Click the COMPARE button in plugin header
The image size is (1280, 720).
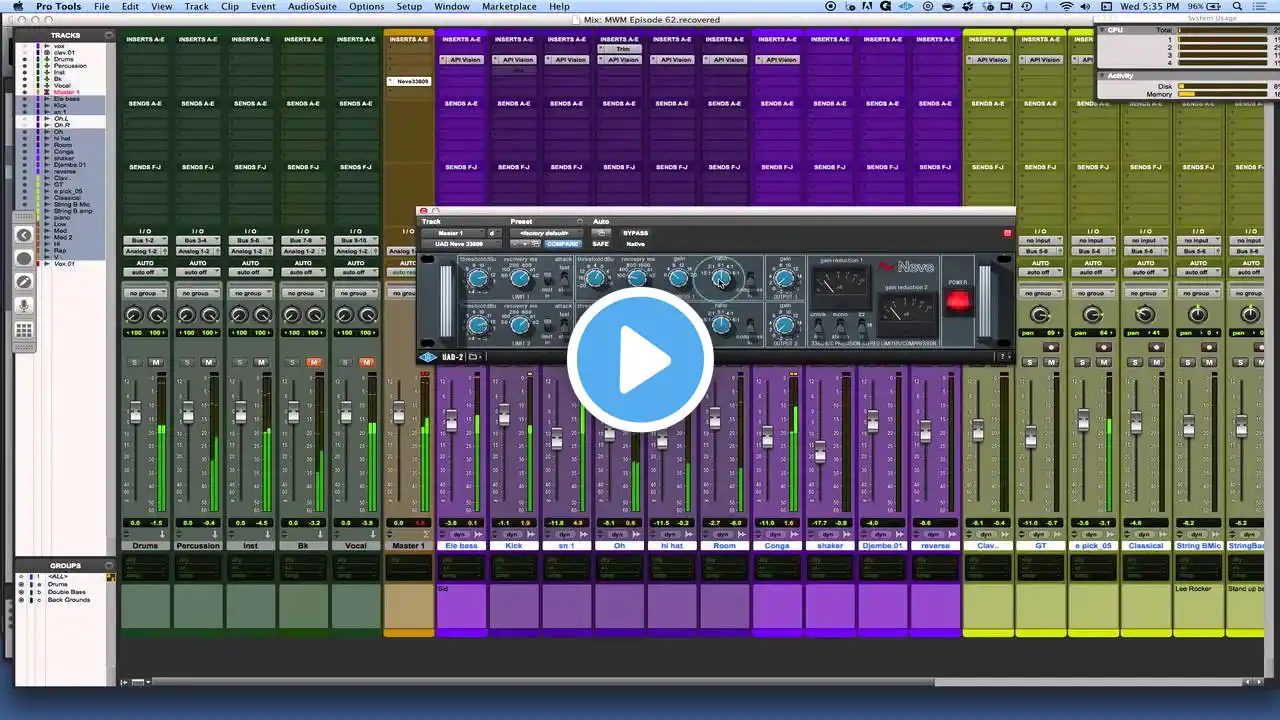tap(562, 244)
